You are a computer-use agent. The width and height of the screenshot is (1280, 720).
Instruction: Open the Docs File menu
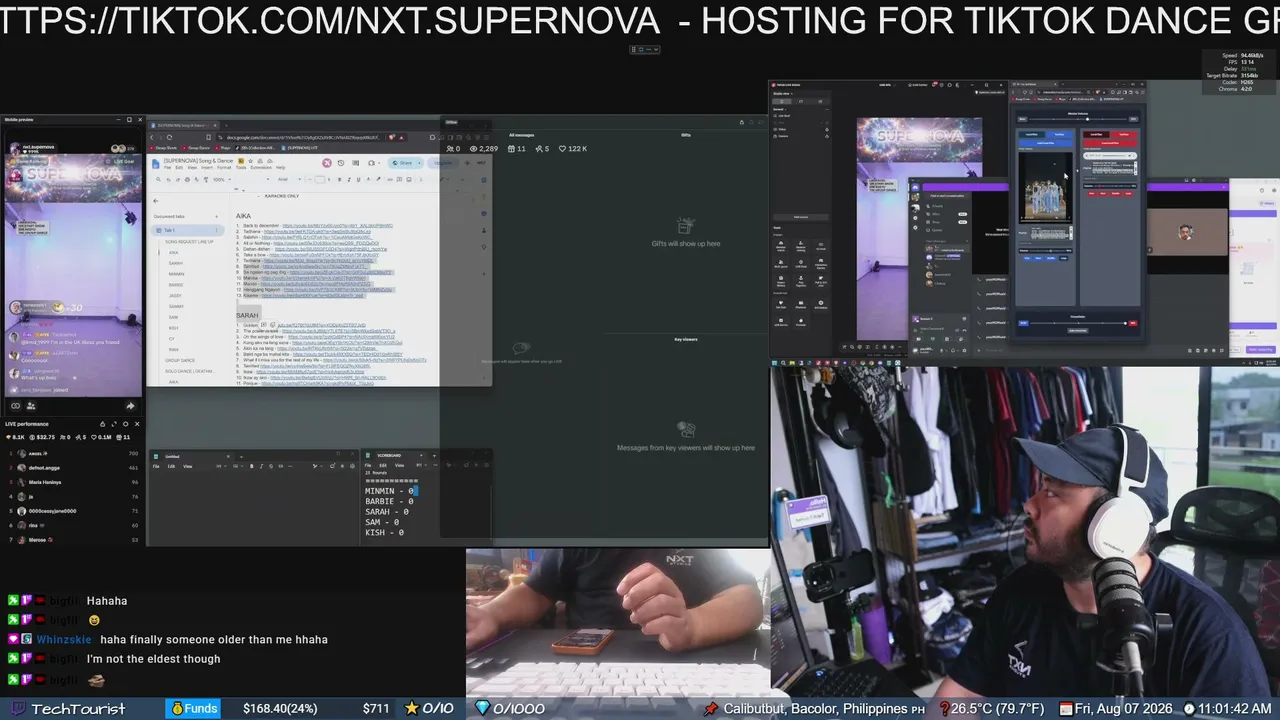pyautogui.click(x=167, y=168)
